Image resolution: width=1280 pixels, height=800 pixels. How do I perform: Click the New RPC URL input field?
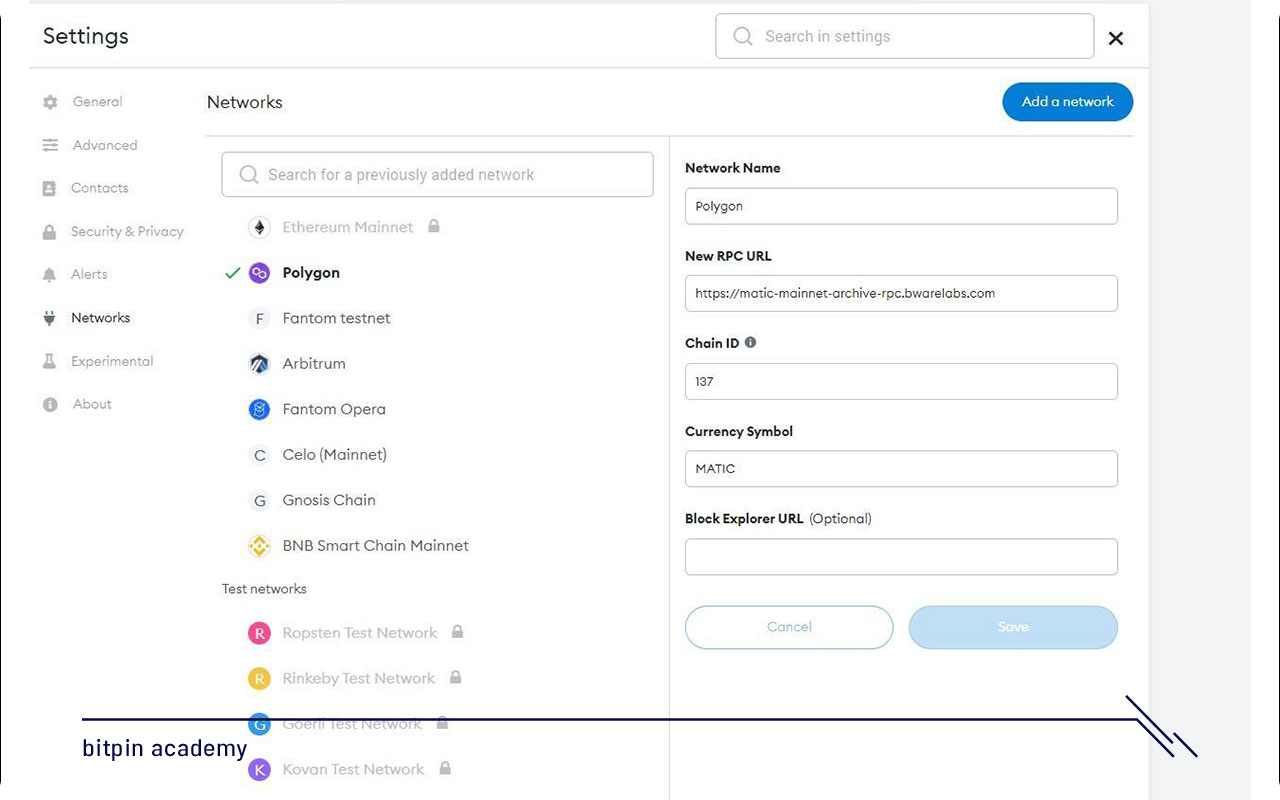click(901, 294)
